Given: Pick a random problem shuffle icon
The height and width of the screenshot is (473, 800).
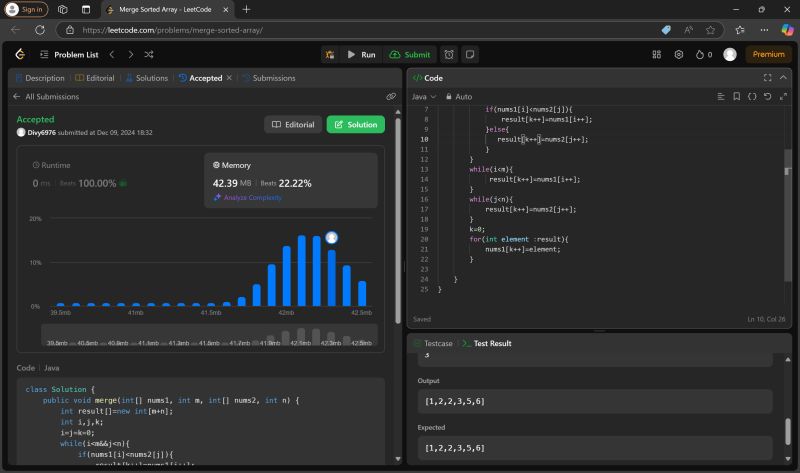Looking at the screenshot, I should tap(148, 54).
